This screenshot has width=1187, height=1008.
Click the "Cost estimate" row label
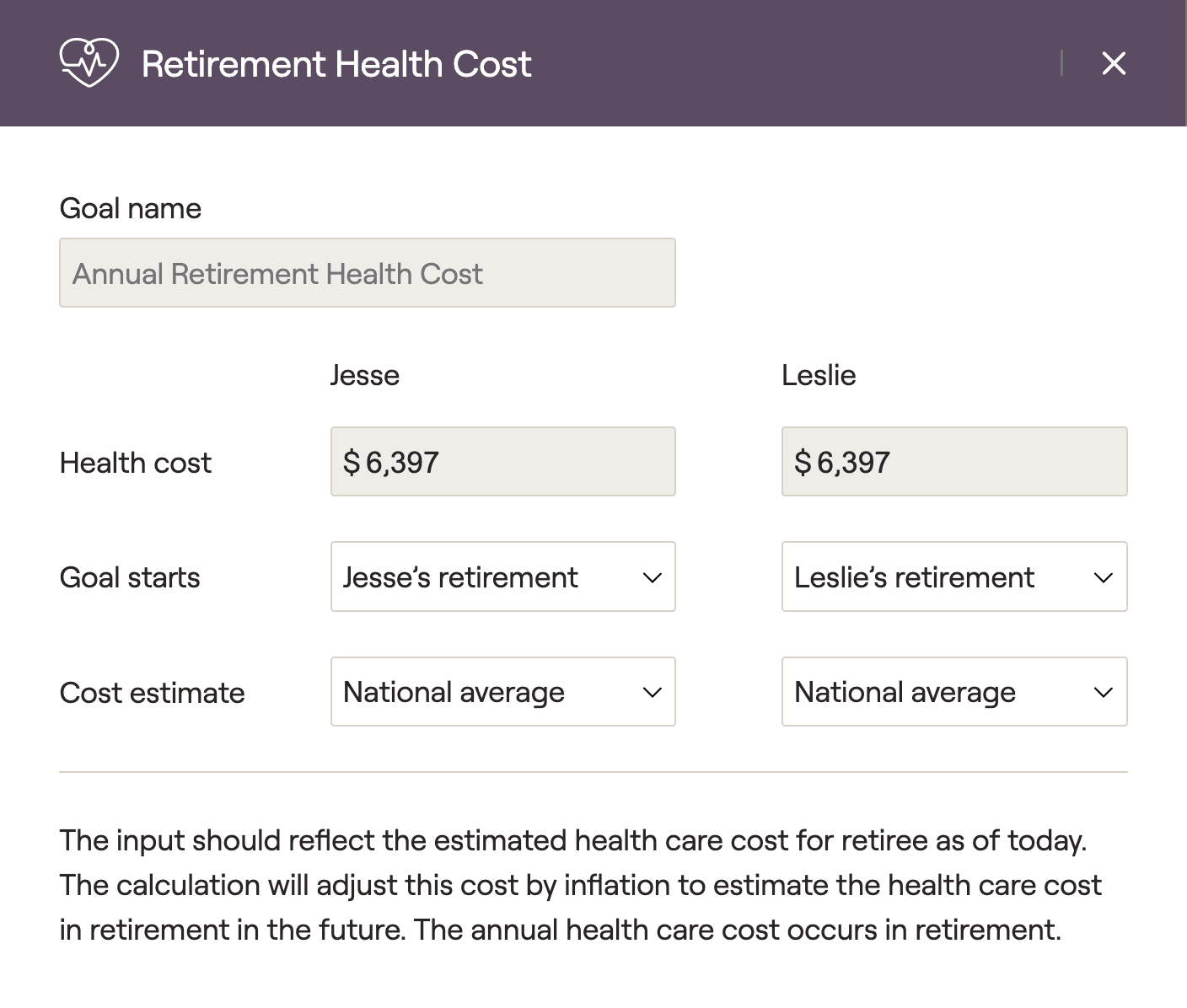(x=152, y=693)
